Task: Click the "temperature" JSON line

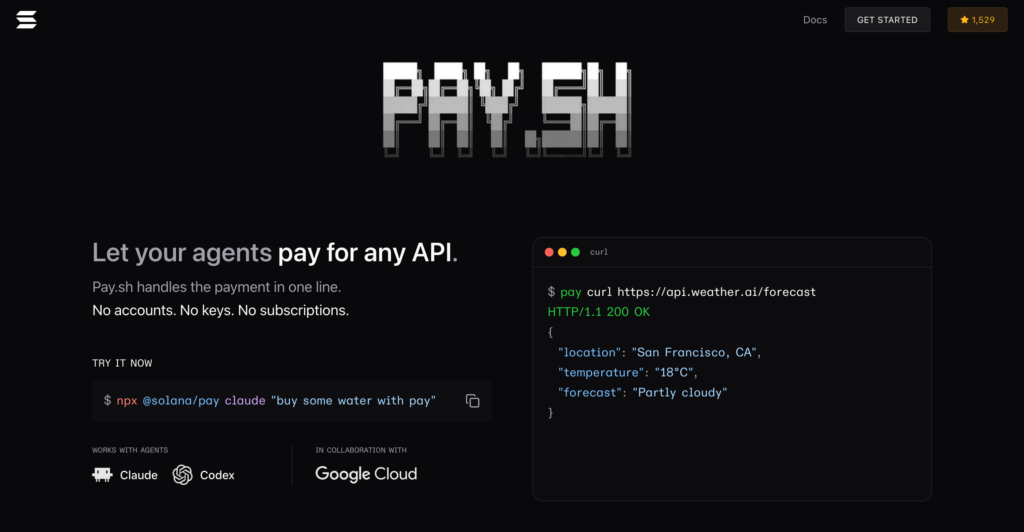Action: [x=628, y=373]
